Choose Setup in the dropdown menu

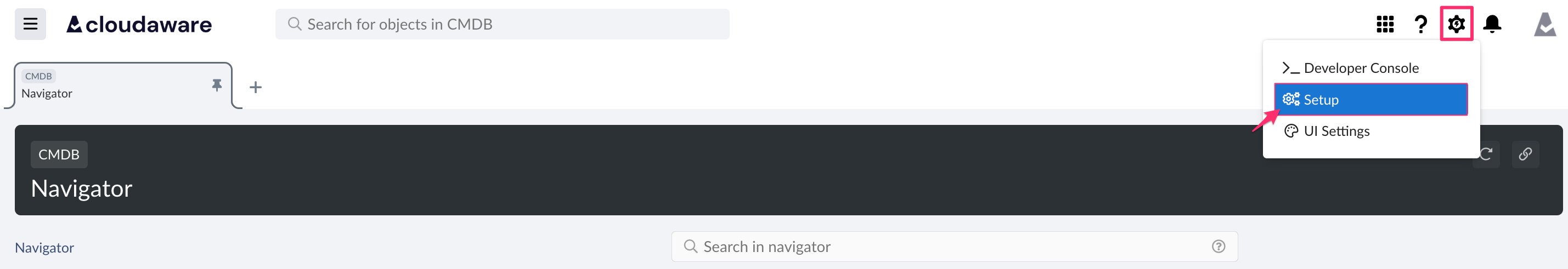[1370, 100]
